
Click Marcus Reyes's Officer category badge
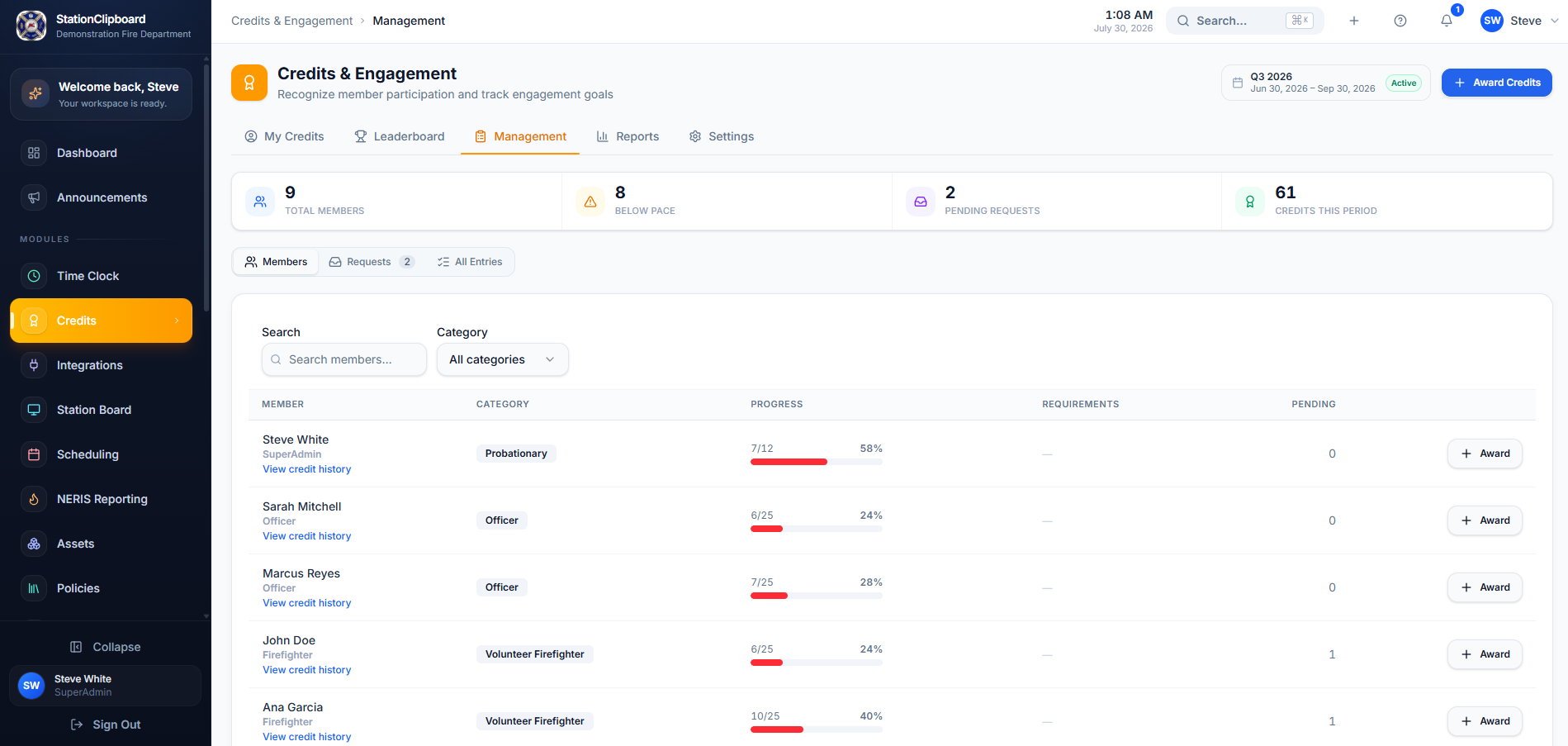pyautogui.click(x=502, y=587)
